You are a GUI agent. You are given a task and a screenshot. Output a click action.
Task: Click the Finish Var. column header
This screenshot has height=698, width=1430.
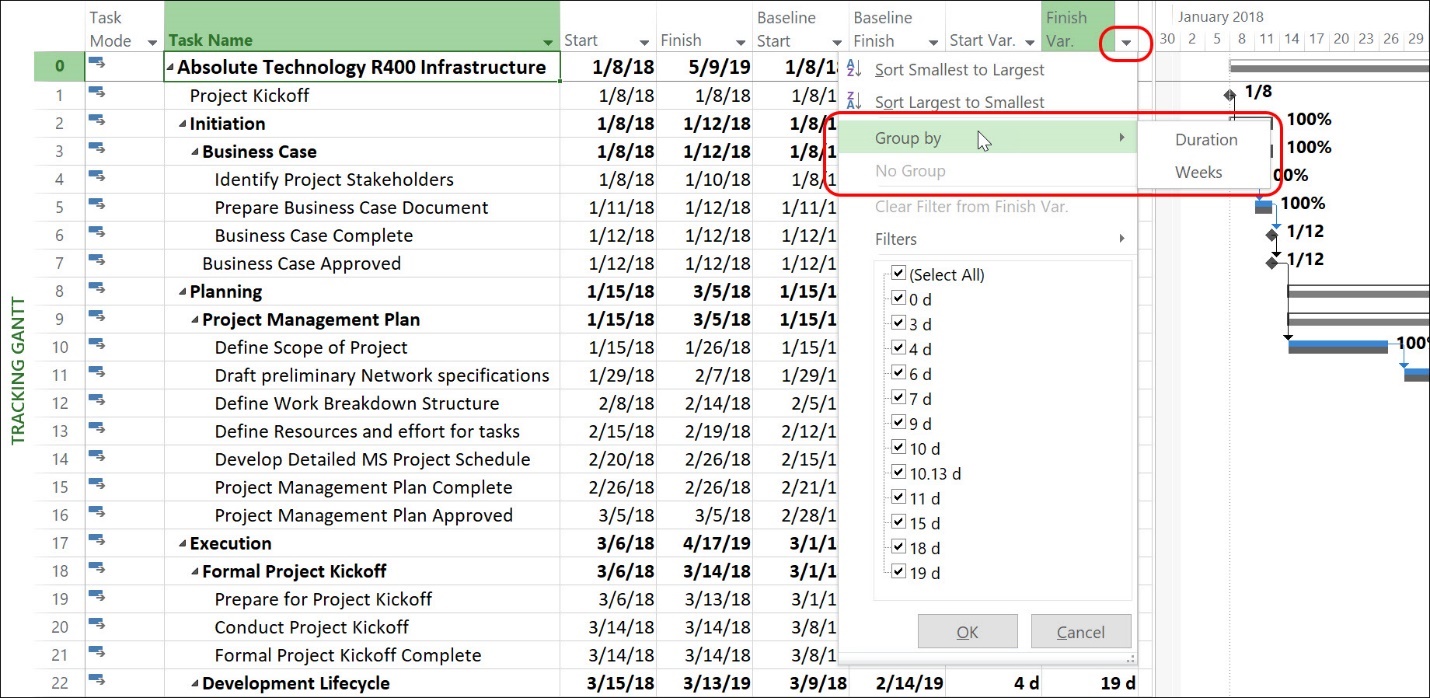(1078, 27)
